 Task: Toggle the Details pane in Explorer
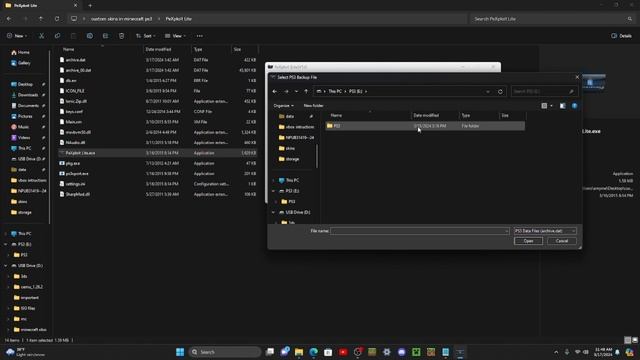pyautogui.click(x=621, y=36)
